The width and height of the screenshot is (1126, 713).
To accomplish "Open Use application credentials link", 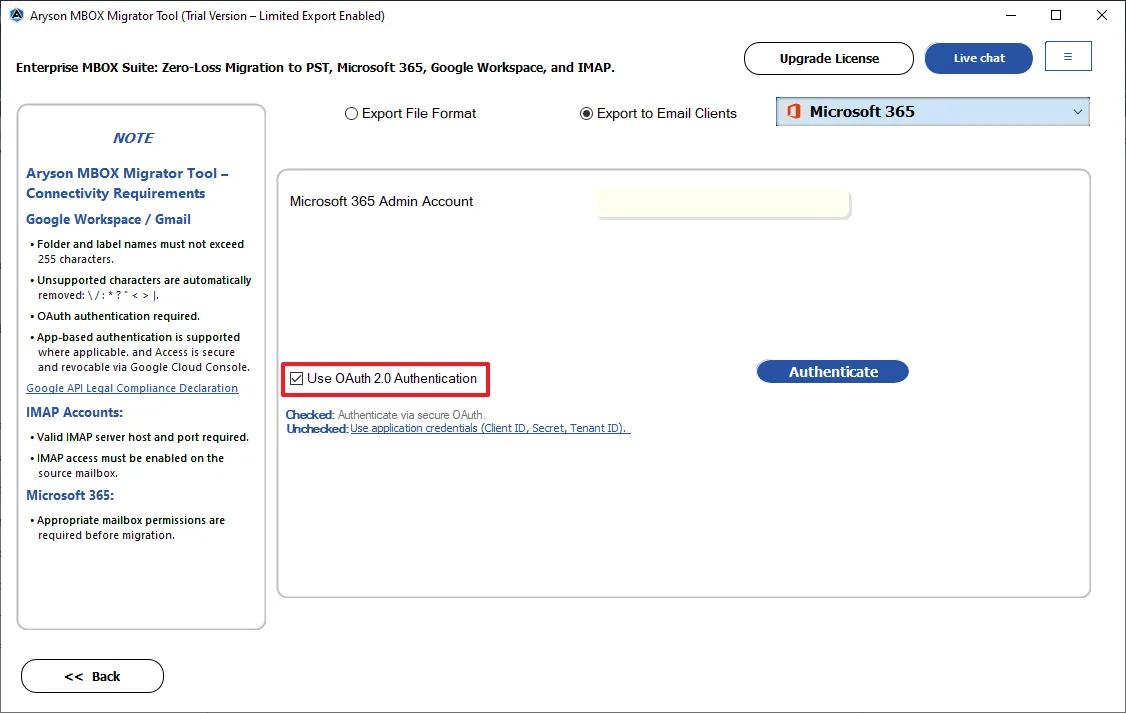I will [490, 428].
